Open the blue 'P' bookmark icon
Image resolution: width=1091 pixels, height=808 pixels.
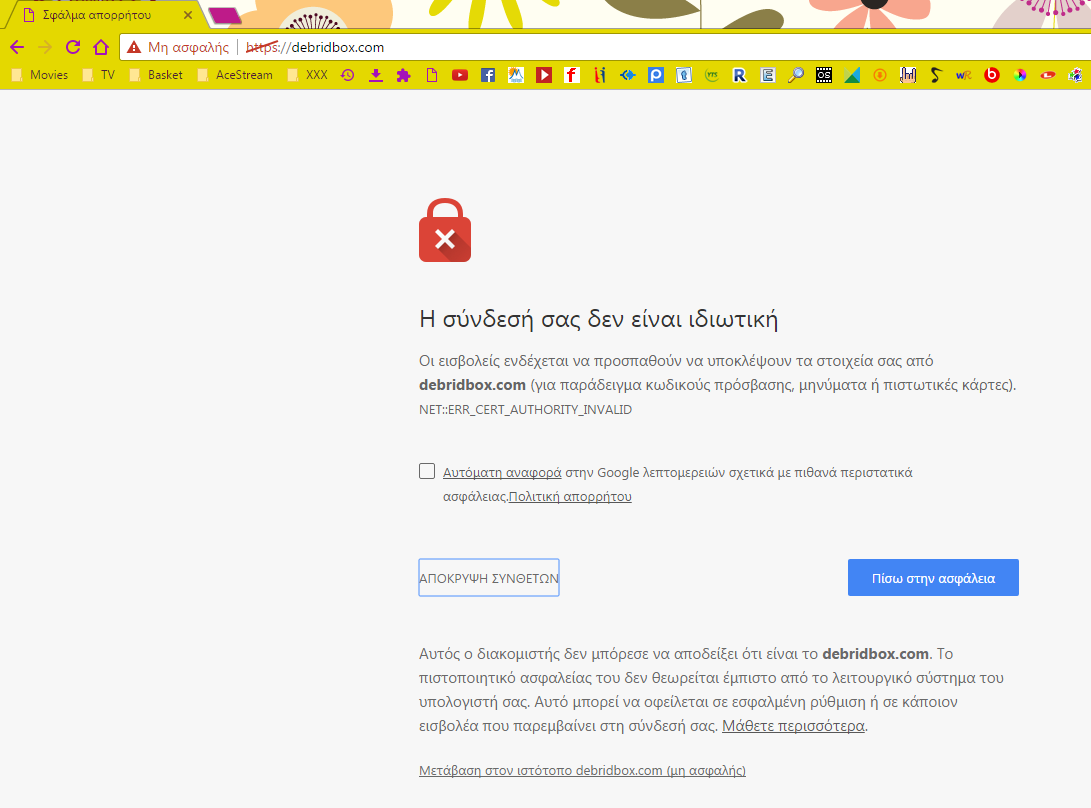(x=656, y=75)
